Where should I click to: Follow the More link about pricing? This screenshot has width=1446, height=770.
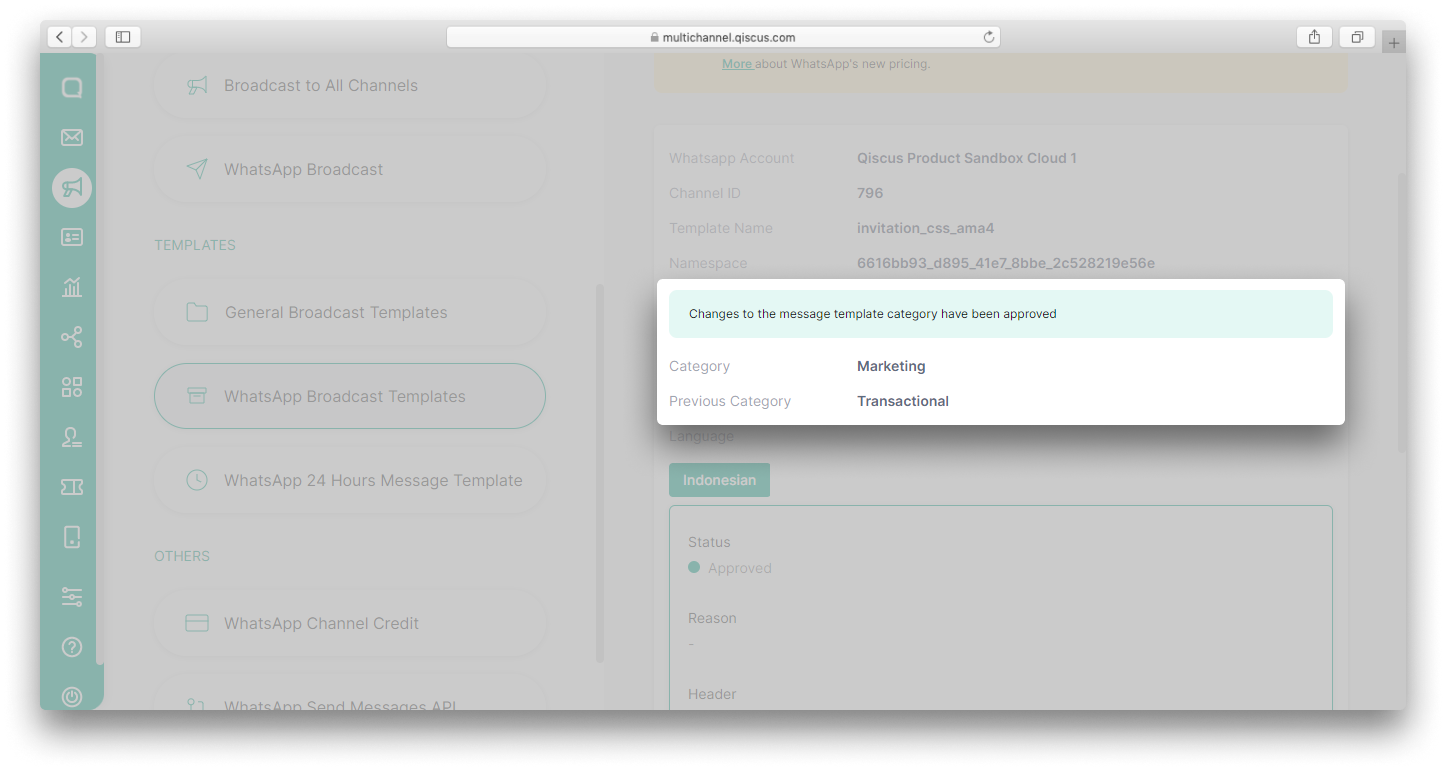(x=737, y=64)
